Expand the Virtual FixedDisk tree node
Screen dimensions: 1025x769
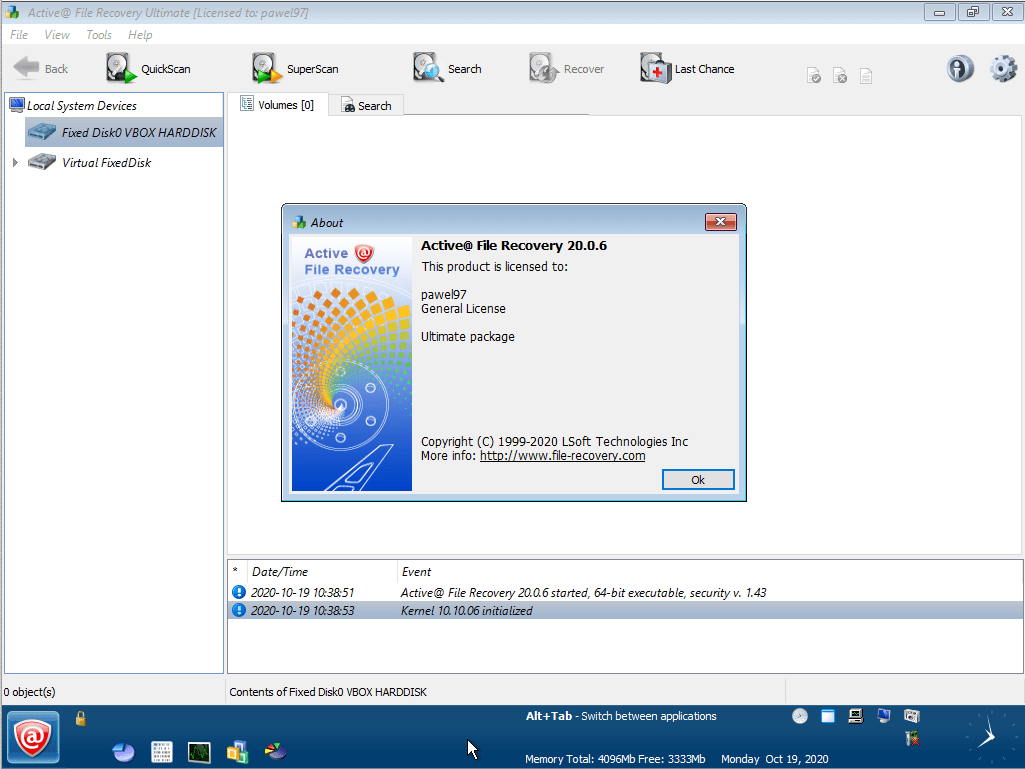click(15, 162)
